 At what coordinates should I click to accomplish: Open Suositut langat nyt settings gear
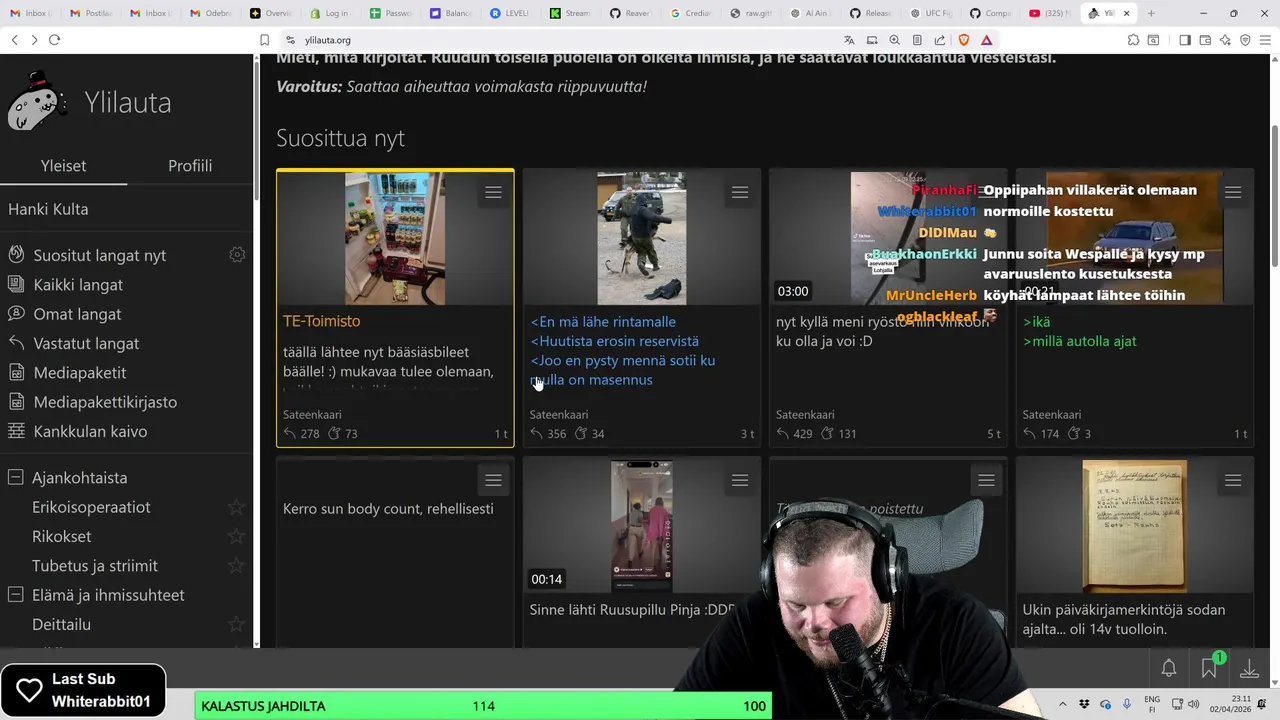237,255
